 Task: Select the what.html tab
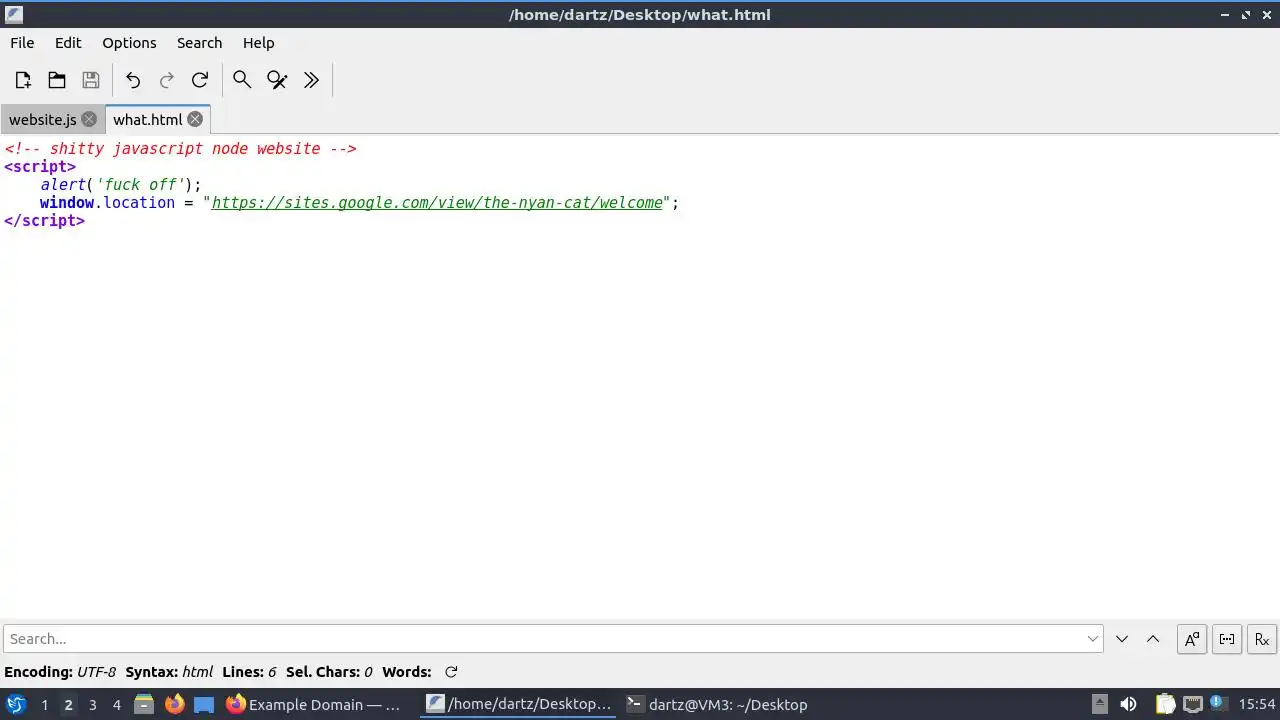(x=147, y=119)
